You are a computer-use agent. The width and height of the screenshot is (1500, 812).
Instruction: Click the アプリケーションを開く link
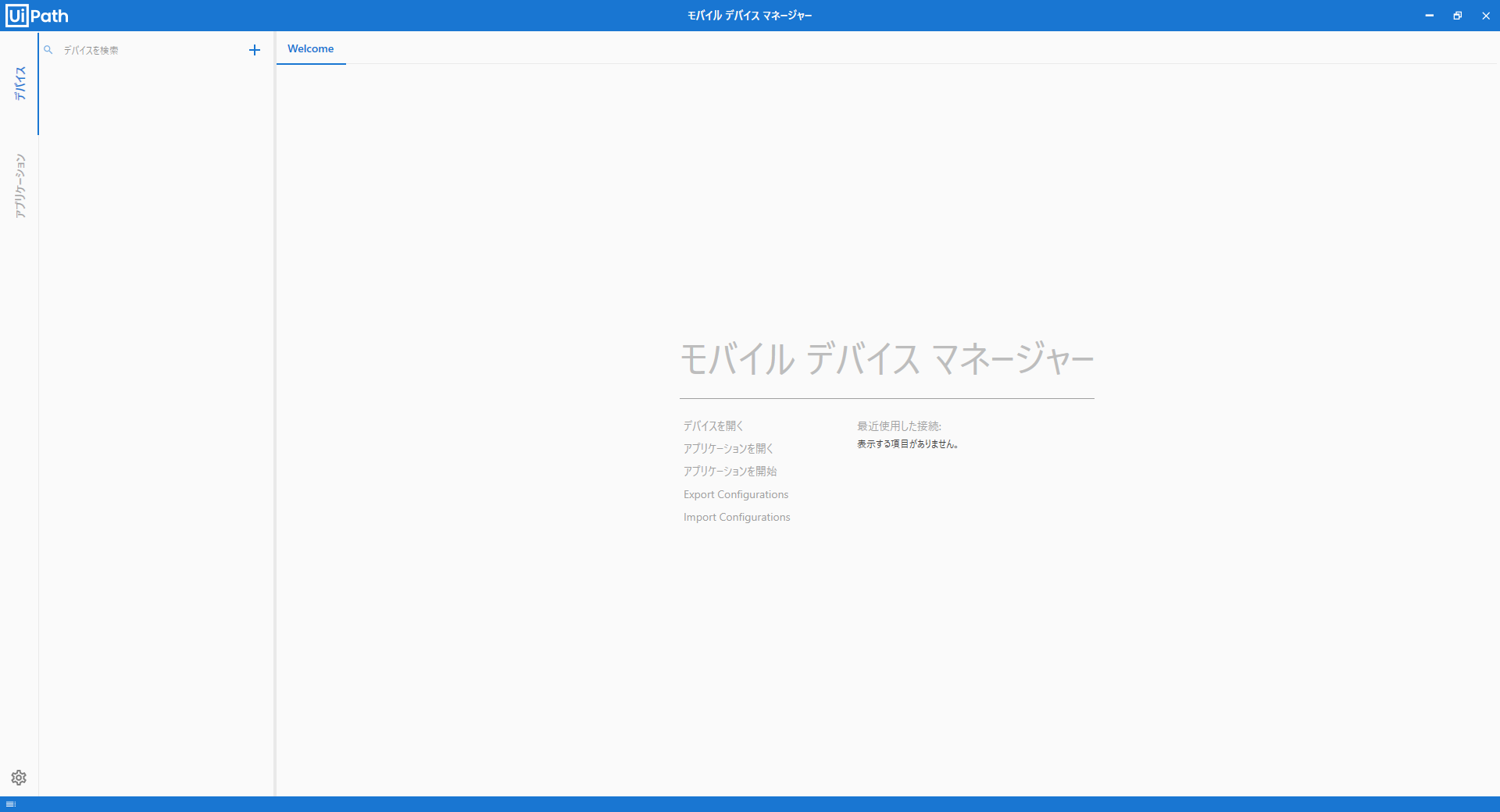[728, 449]
